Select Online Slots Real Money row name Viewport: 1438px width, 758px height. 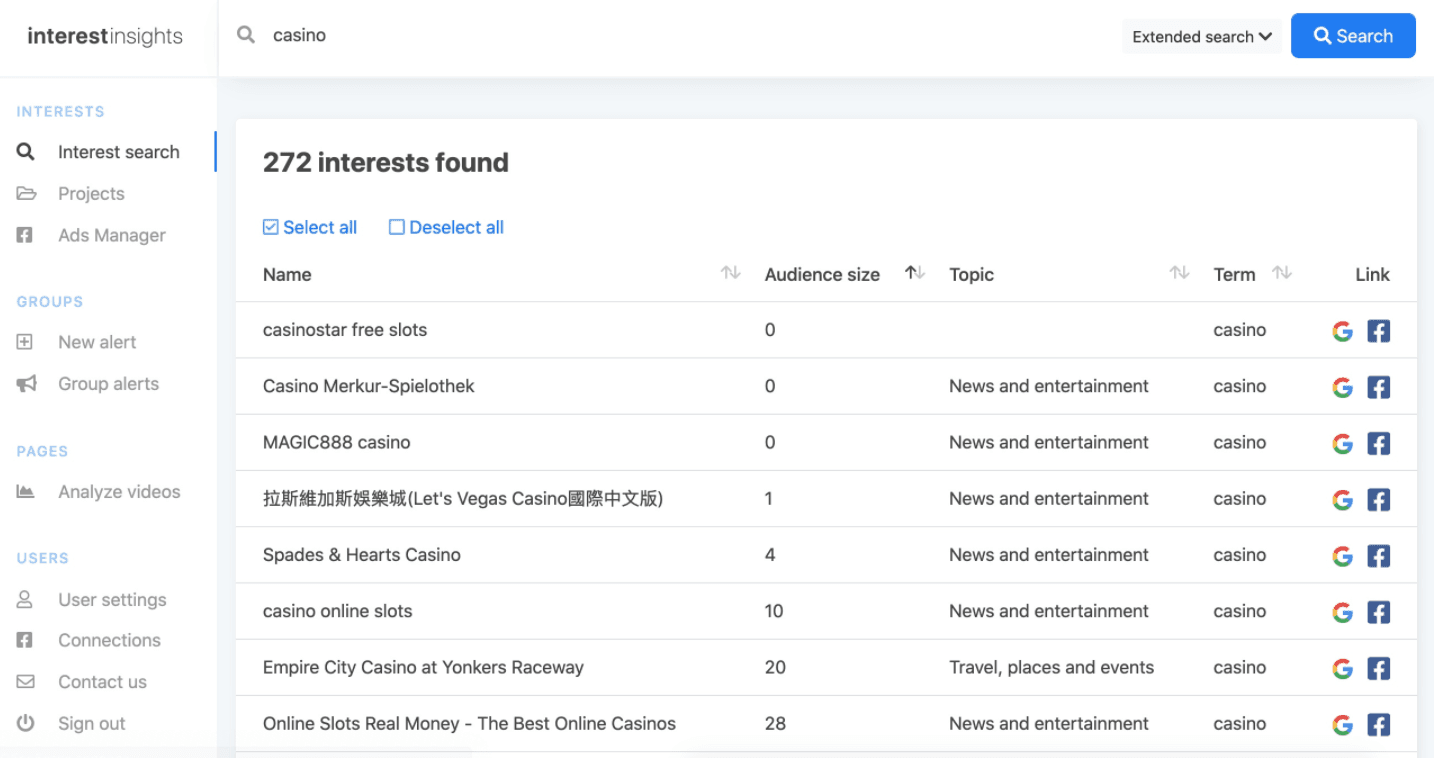click(469, 723)
